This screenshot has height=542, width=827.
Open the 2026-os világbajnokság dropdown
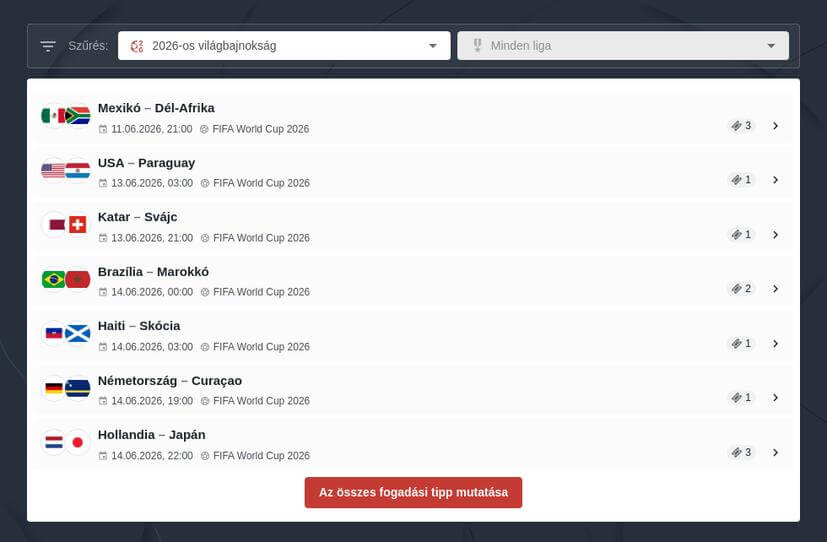(x=284, y=46)
